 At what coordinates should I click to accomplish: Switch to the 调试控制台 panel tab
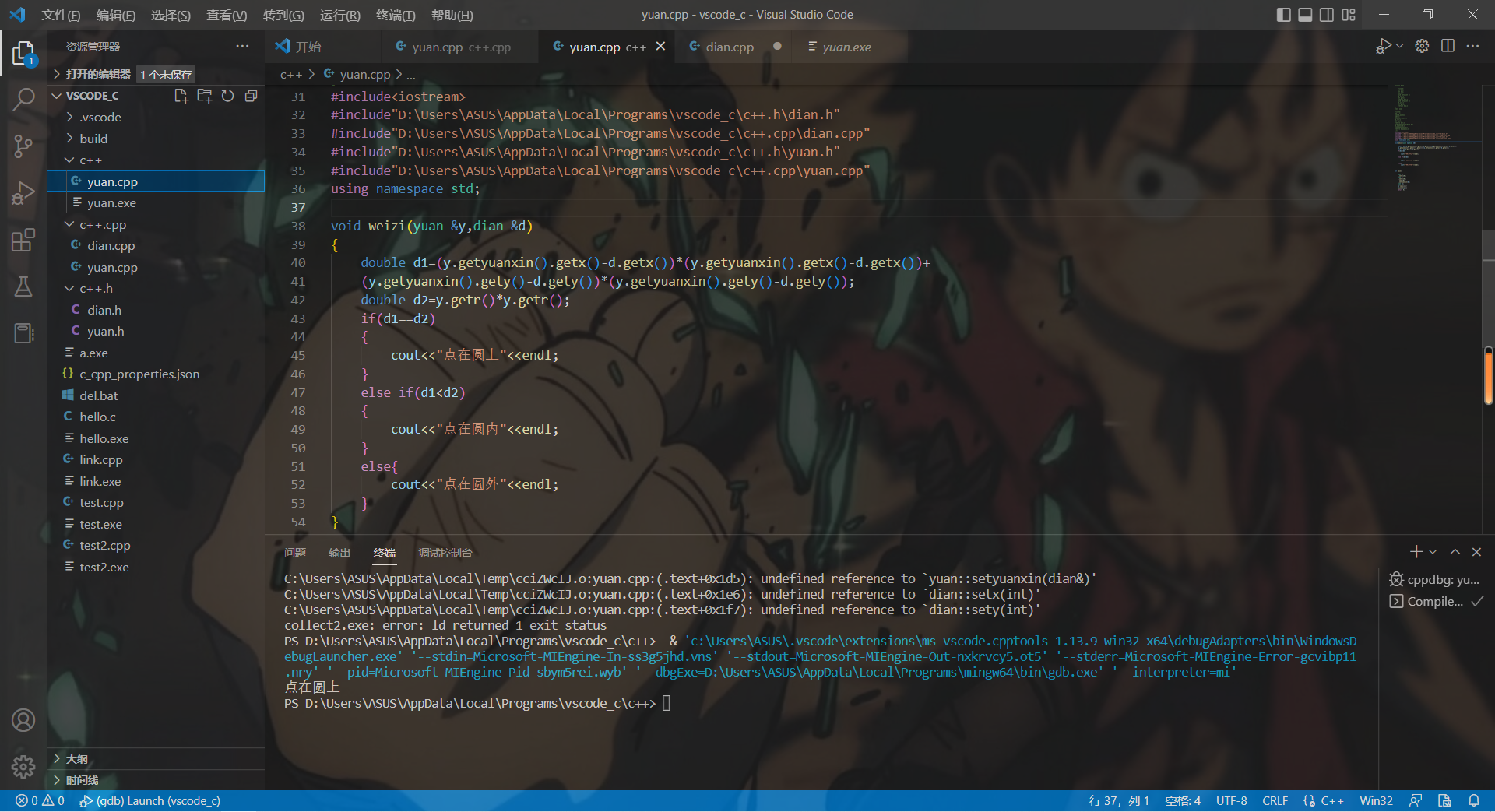coord(445,553)
